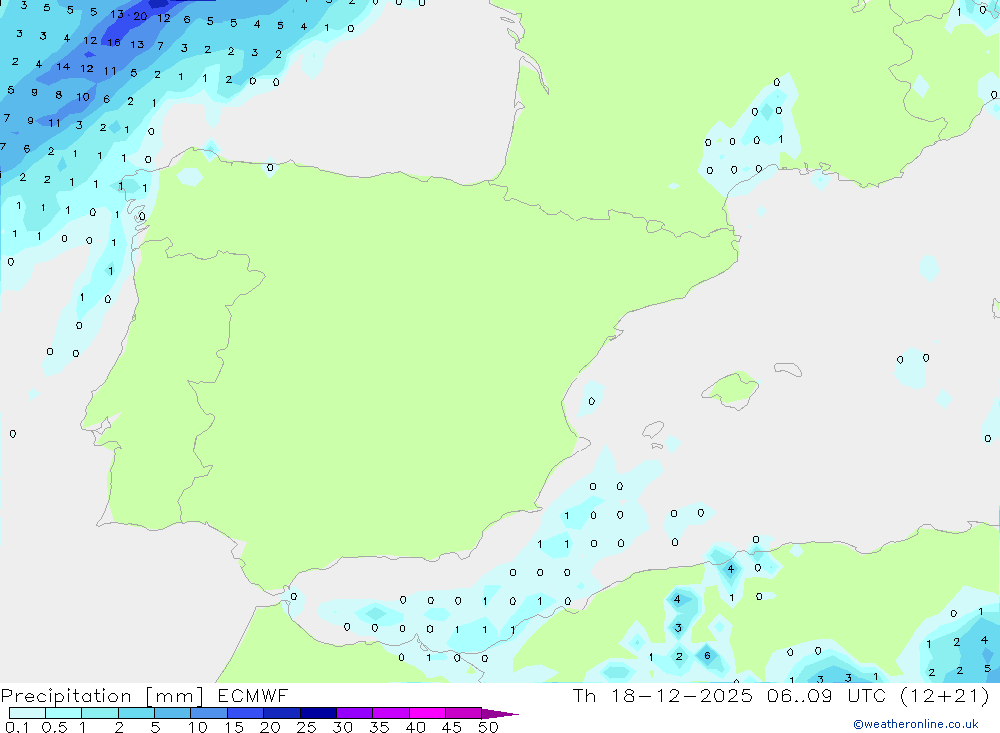Screen dimensions: 1000x733
Task: Click the date '18-12-2025' in the caption
Action: pyautogui.click(x=682, y=695)
